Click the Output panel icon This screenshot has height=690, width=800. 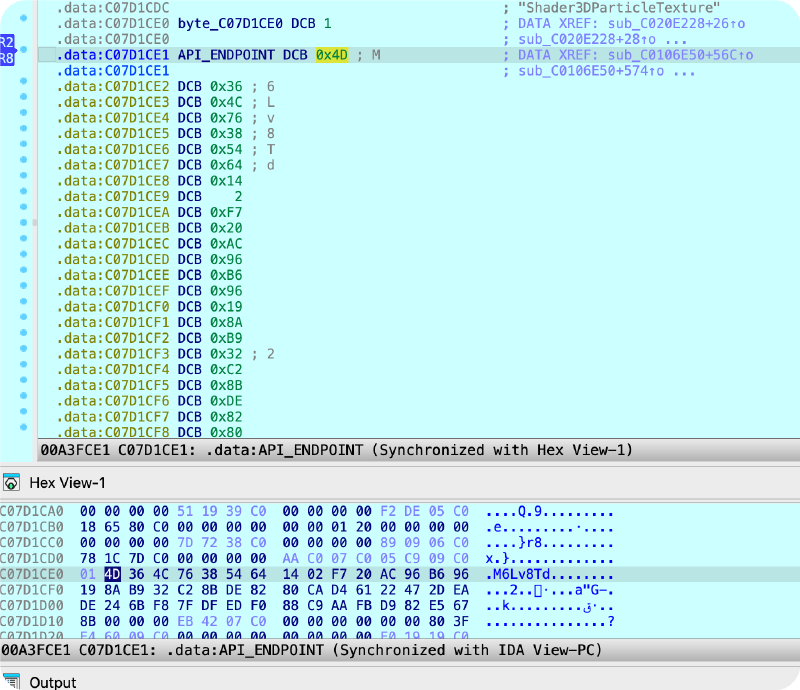[x=12, y=681]
